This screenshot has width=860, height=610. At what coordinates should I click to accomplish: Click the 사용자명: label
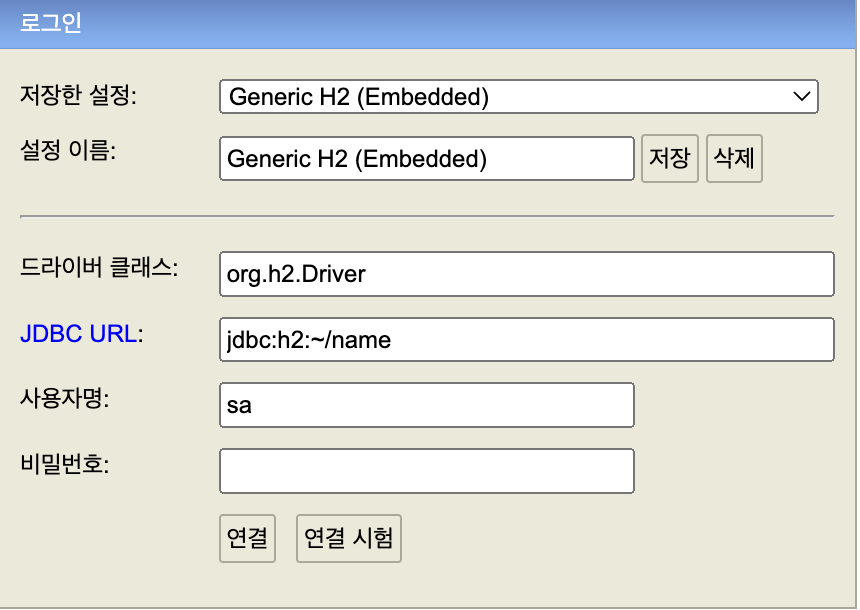coord(65,398)
